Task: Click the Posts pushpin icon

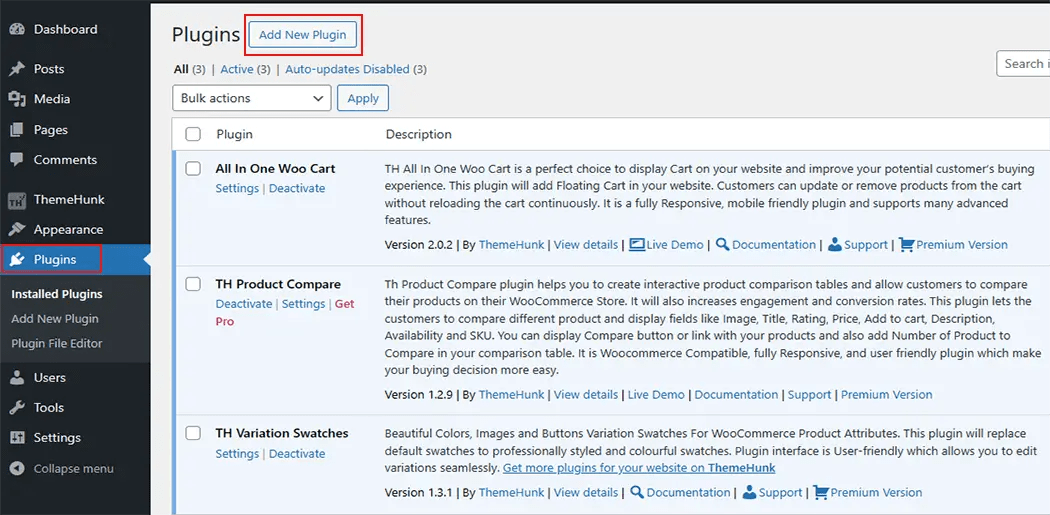Action: pos(17,69)
